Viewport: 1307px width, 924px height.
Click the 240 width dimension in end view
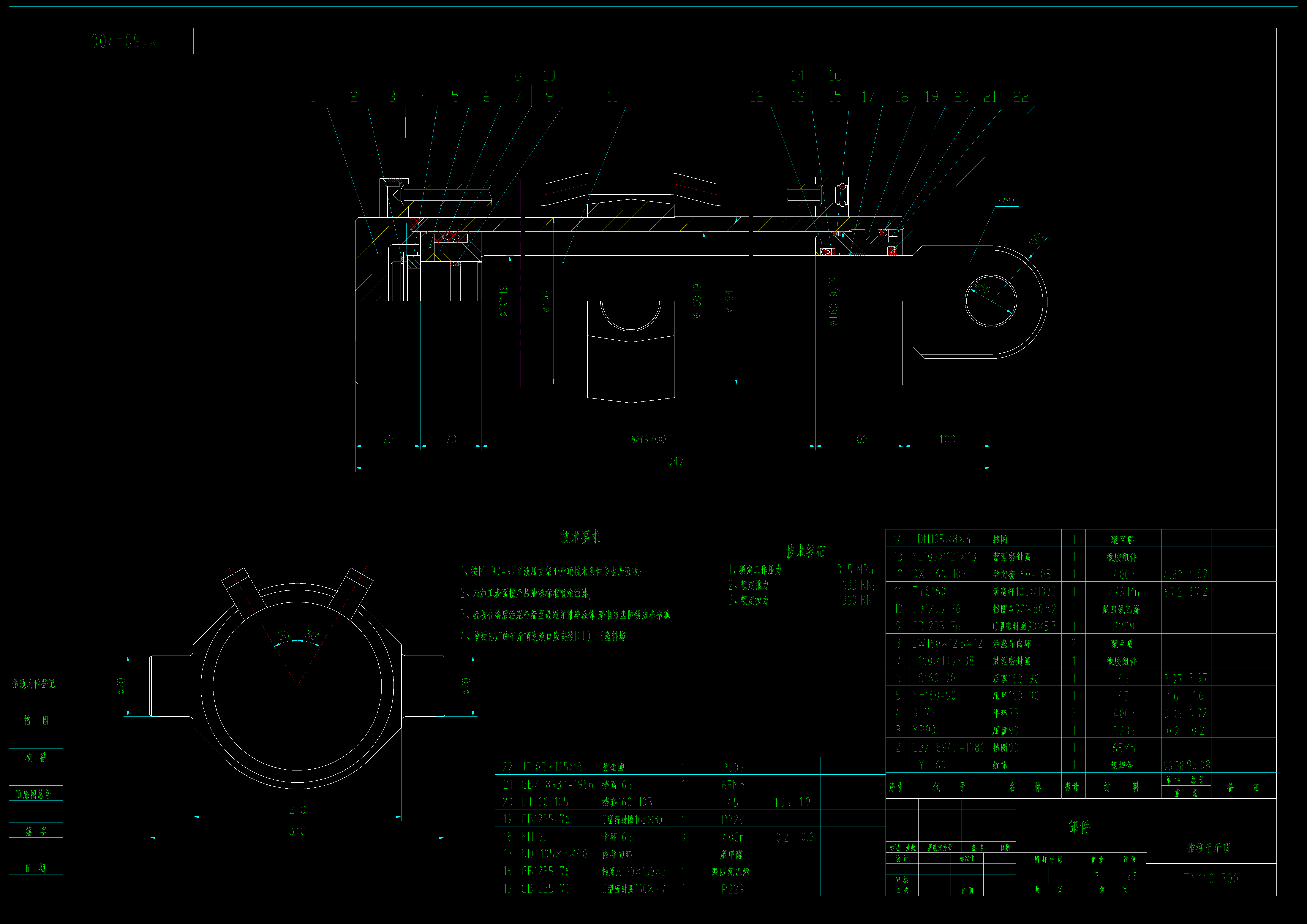(x=297, y=810)
